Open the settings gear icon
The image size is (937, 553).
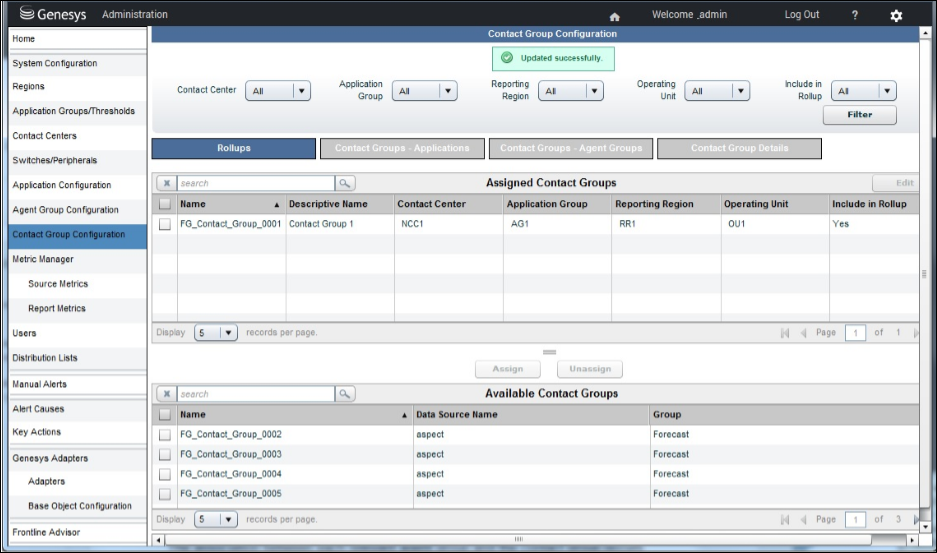pyautogui.click(x=896, y=16)
